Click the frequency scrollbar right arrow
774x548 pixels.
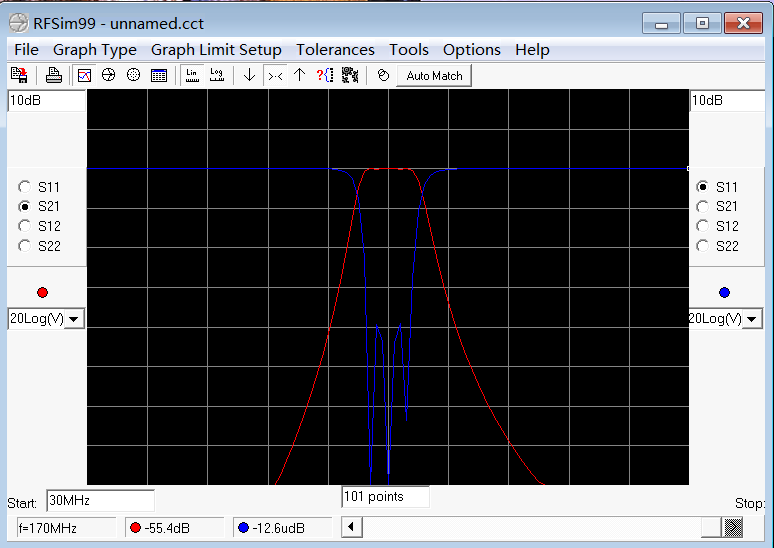[x=733, y=527]
